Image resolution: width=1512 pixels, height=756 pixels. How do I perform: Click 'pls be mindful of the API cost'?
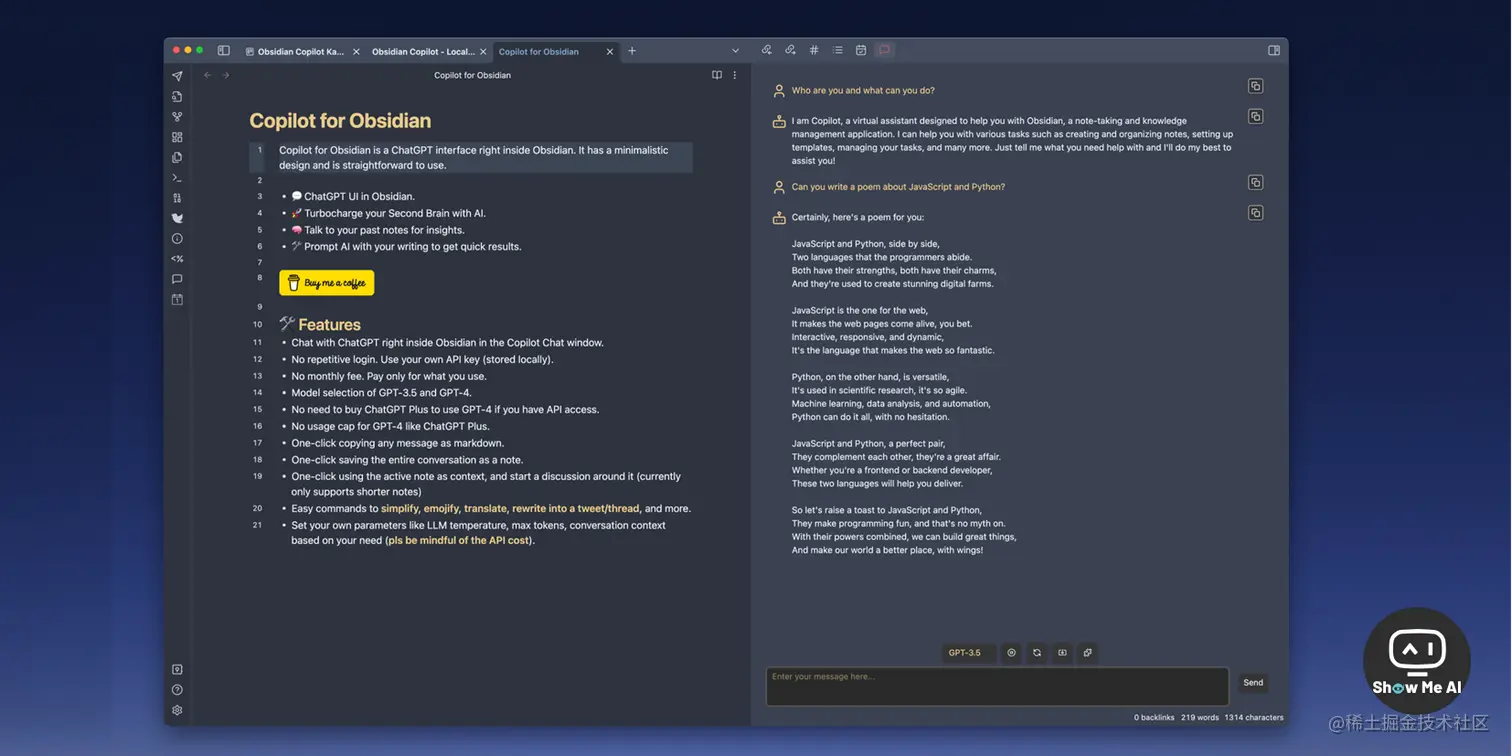[458, 541]
